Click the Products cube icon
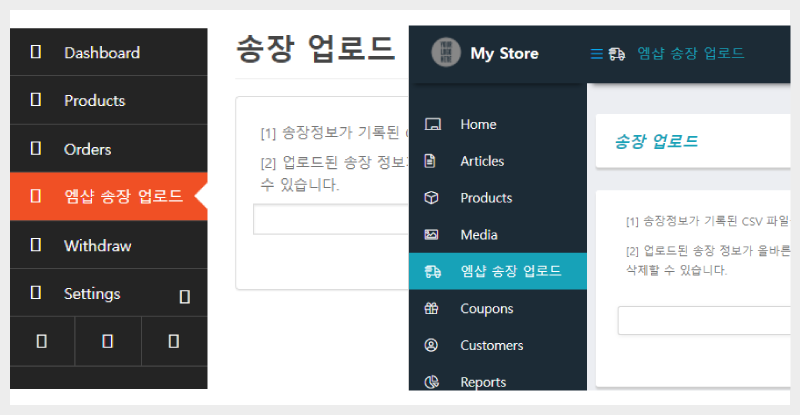This screenshot has width=800, height=415. [x=431, y=198]
